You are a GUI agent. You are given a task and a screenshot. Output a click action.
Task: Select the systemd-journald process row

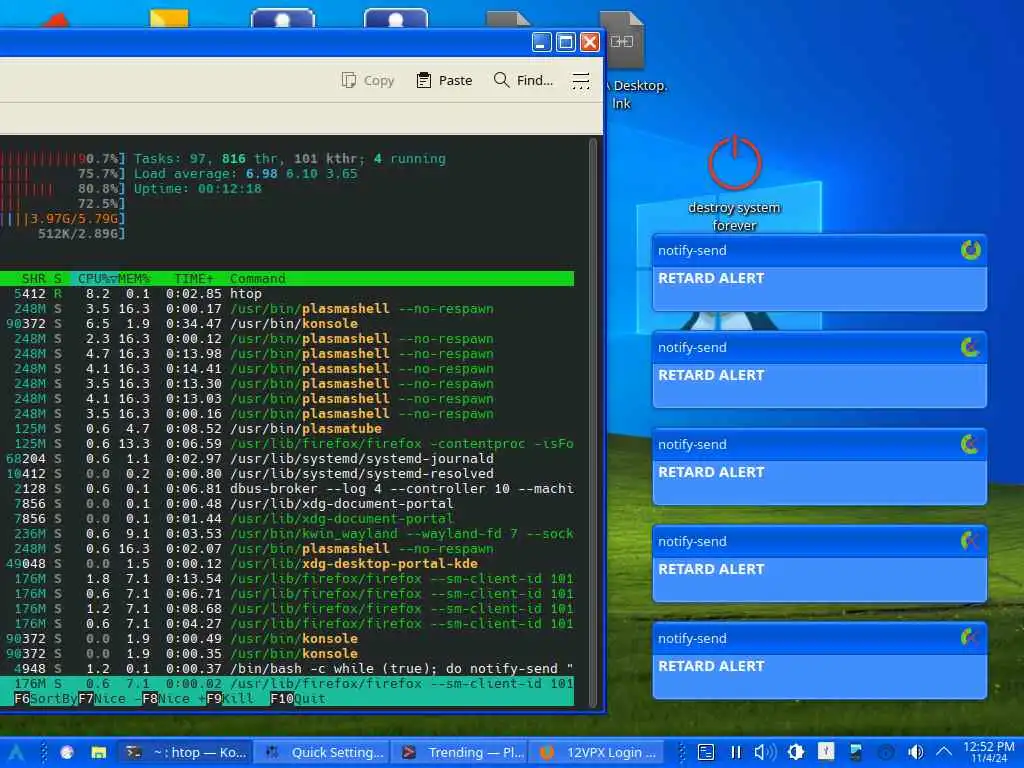(x=287, y=459)
